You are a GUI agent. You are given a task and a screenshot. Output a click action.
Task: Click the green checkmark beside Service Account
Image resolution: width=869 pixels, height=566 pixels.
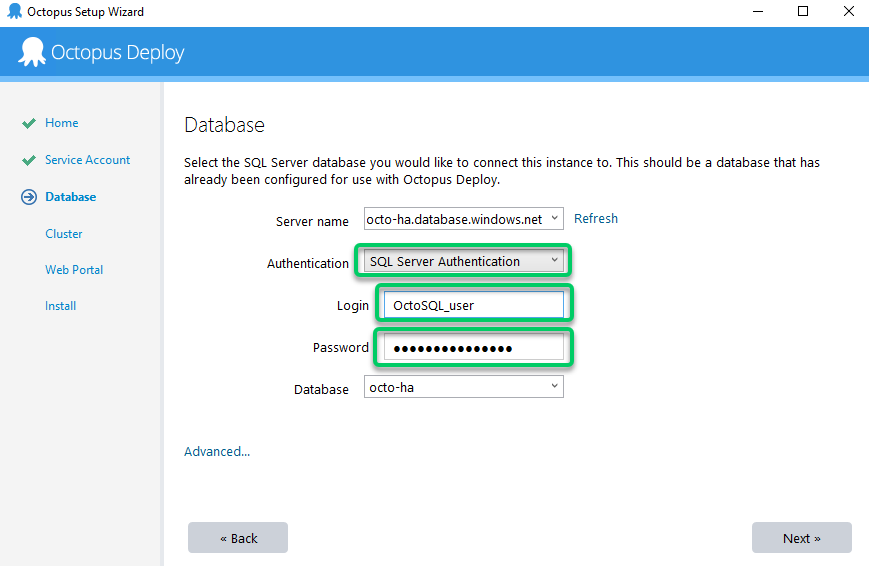(29, 161)
